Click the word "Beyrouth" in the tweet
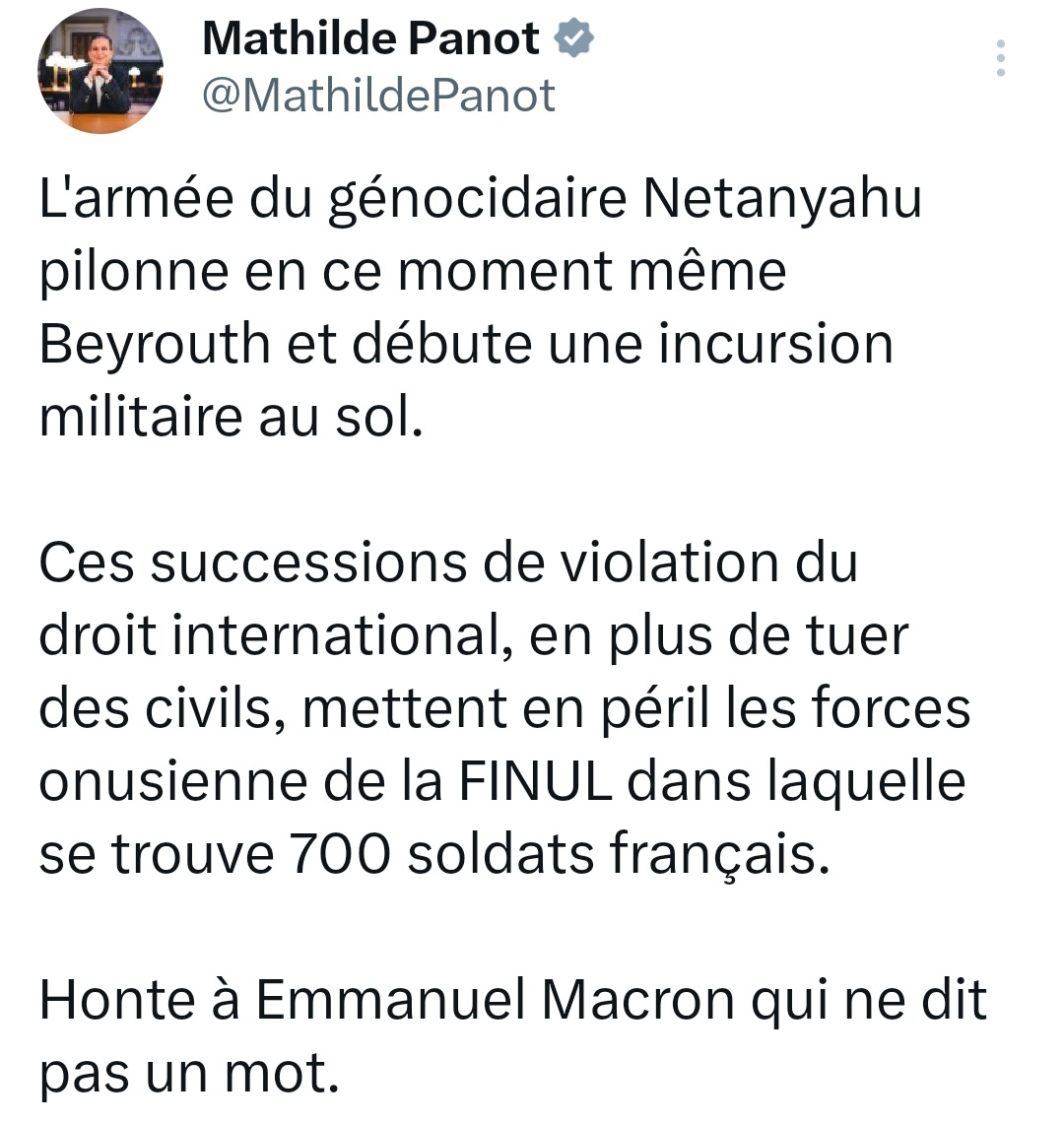The width and height of the screenshot is (1064, 1124). pos(155,344)
